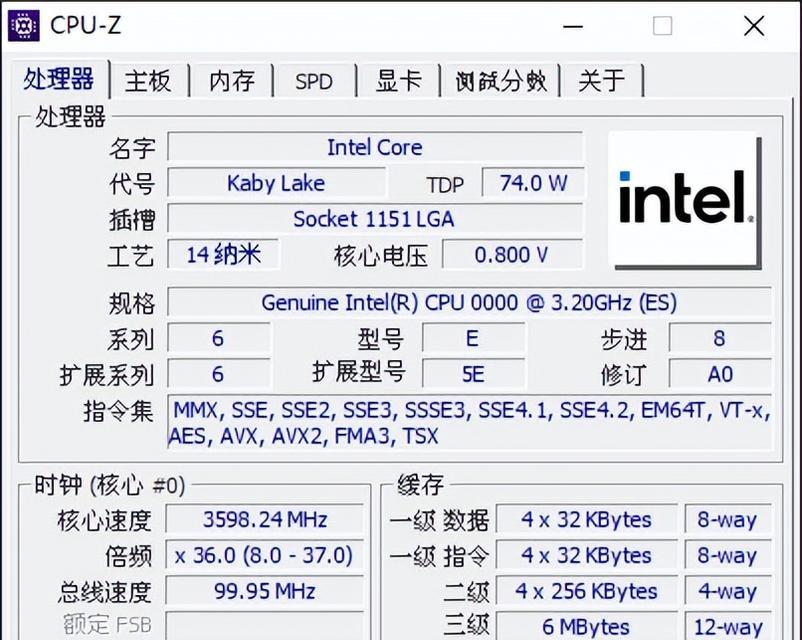
Task: Click the disabled maximize button
Action: pyautogui.click(x=663, y=26)
